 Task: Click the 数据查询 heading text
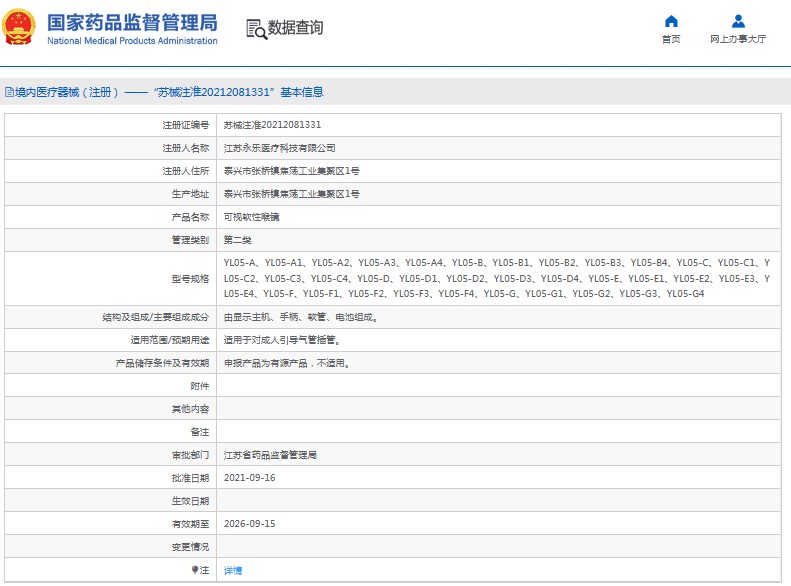tap(295, 28)
